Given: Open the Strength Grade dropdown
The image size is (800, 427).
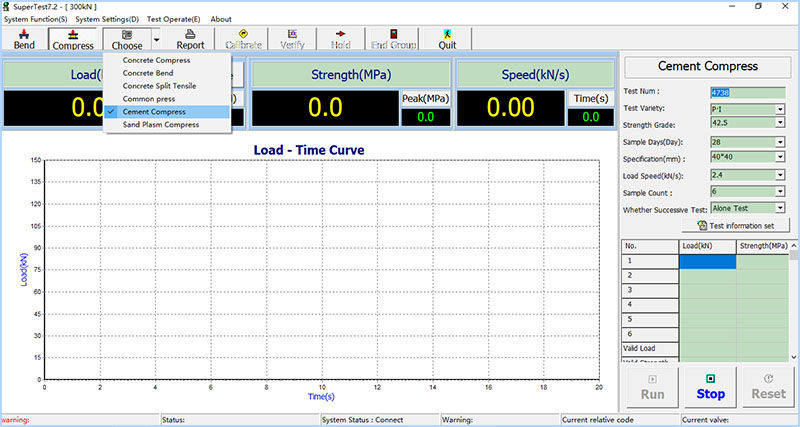Looking at the screenshot, I should 780,124.
